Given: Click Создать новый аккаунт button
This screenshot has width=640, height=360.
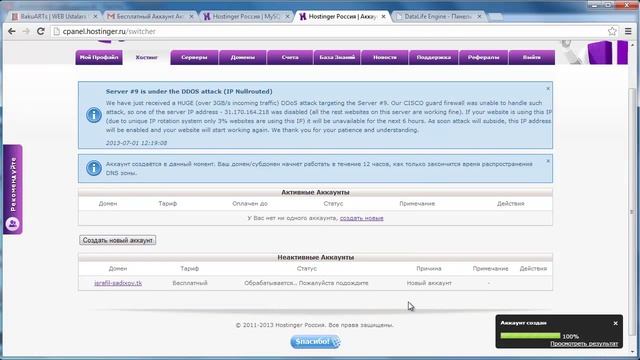Looking at the screenshot, I should click(x=118, y=240).
